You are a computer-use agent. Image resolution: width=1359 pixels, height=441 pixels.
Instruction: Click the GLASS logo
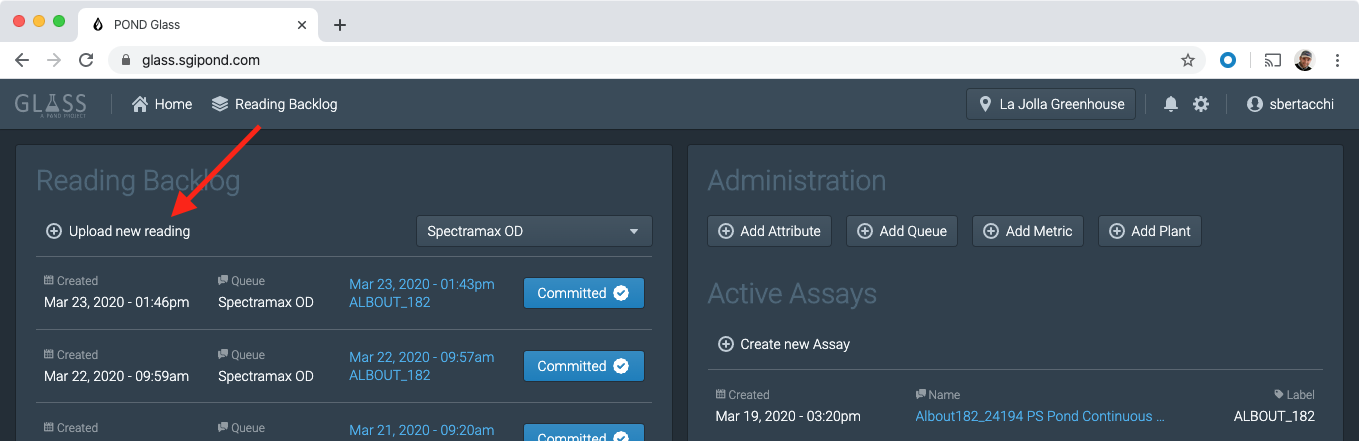click(x=50, y=104)
